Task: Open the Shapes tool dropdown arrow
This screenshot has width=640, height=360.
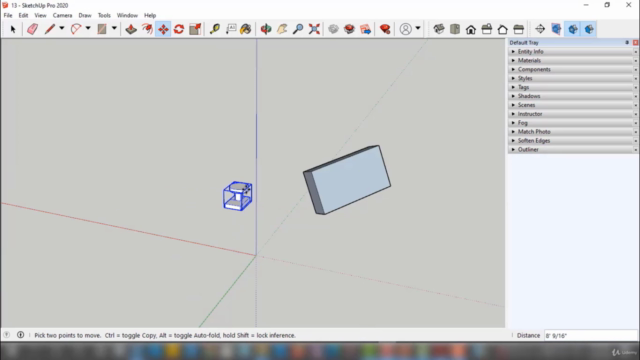Action: coord(114,29)
